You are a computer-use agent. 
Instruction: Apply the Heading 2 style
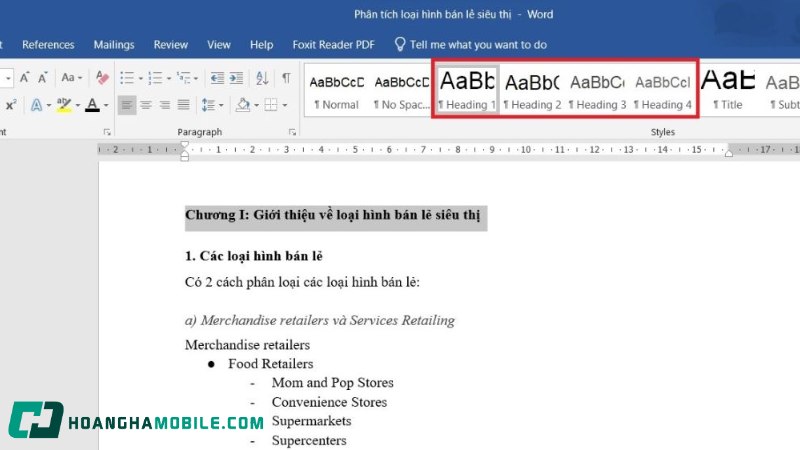coord(532,89)
